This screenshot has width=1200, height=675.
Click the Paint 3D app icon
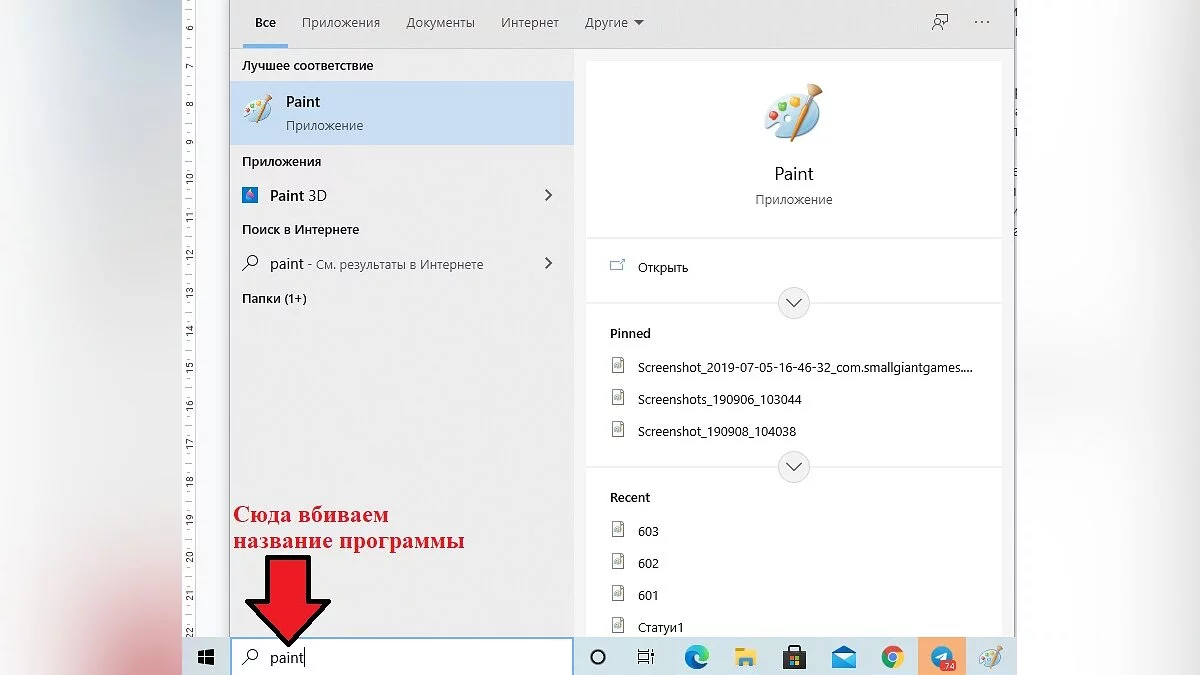tap(250, 195)
